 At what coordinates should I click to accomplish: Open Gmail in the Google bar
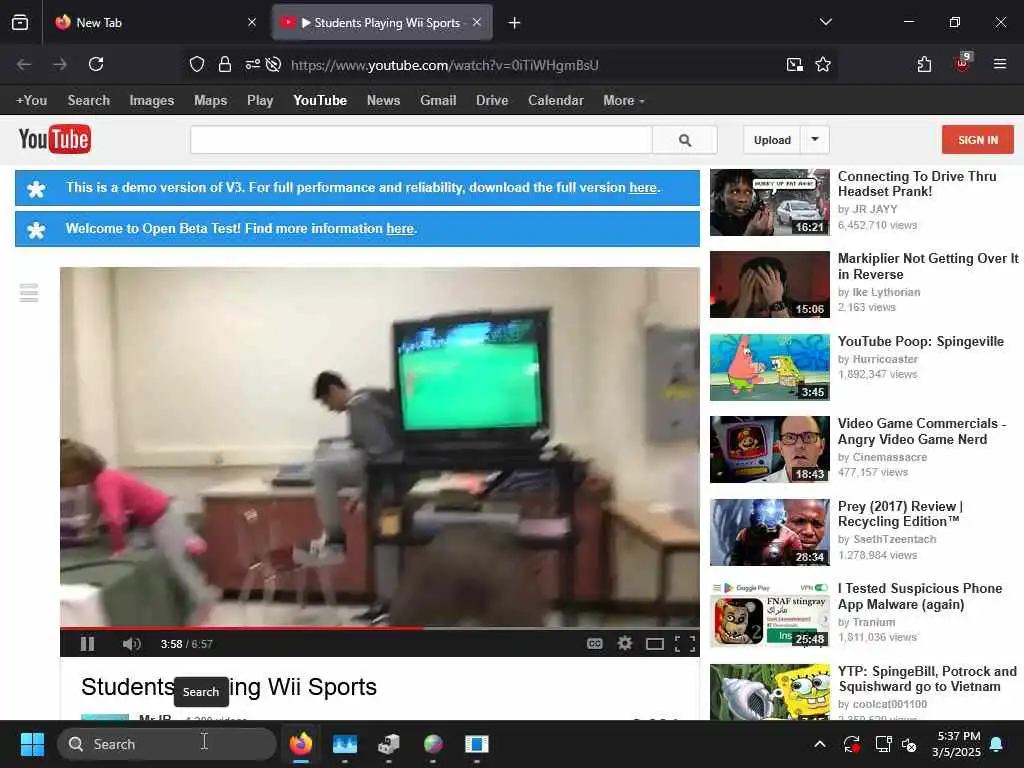[x=438, y=101]
